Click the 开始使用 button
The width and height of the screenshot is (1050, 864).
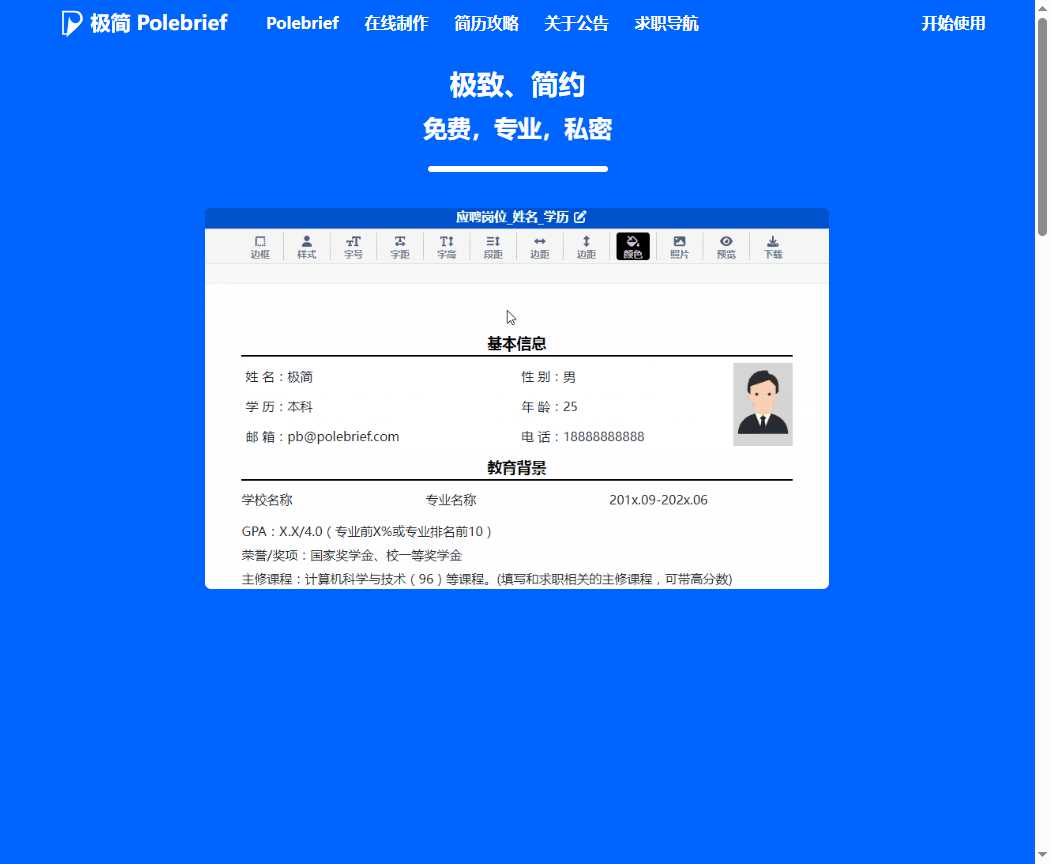(953, 23)
